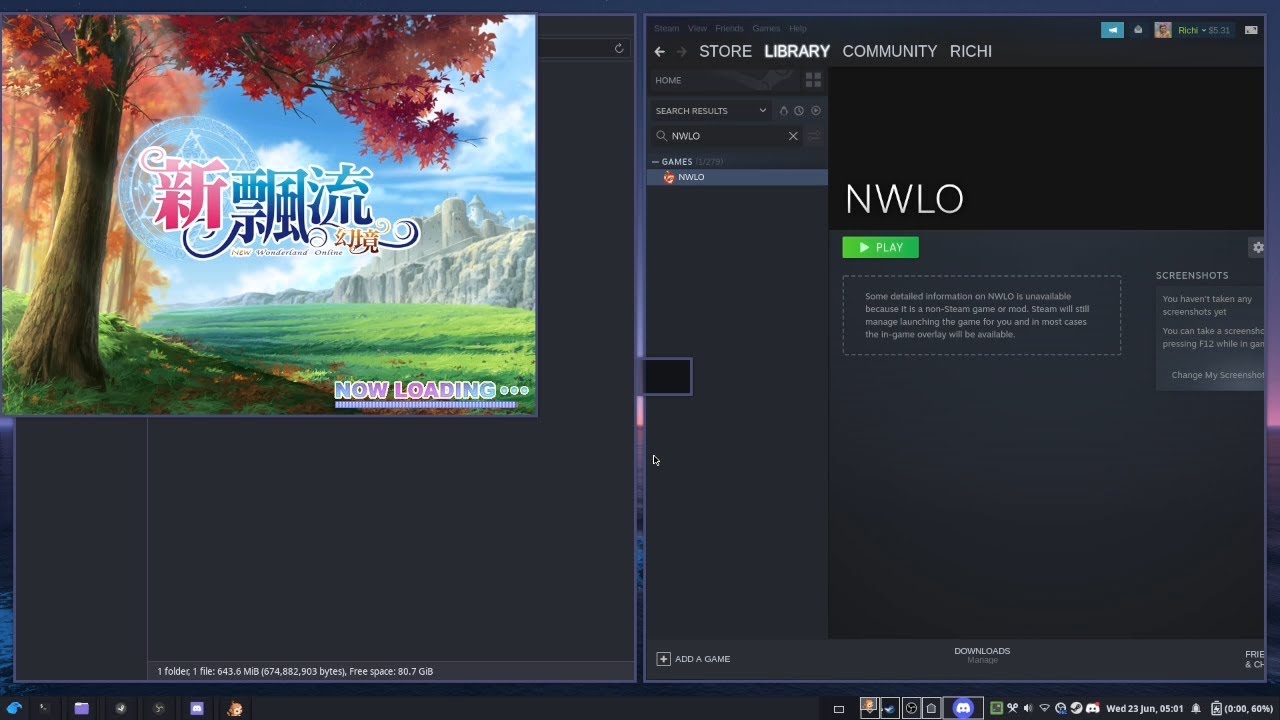Go back with the Steam back arrow
Viewport: 1280px width, 720px height.
(659, 51)
